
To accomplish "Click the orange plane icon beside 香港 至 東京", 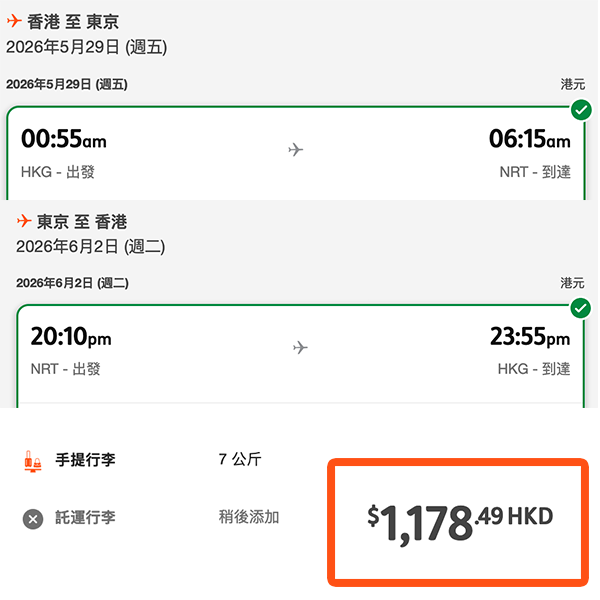I will (x=14, y=21).
